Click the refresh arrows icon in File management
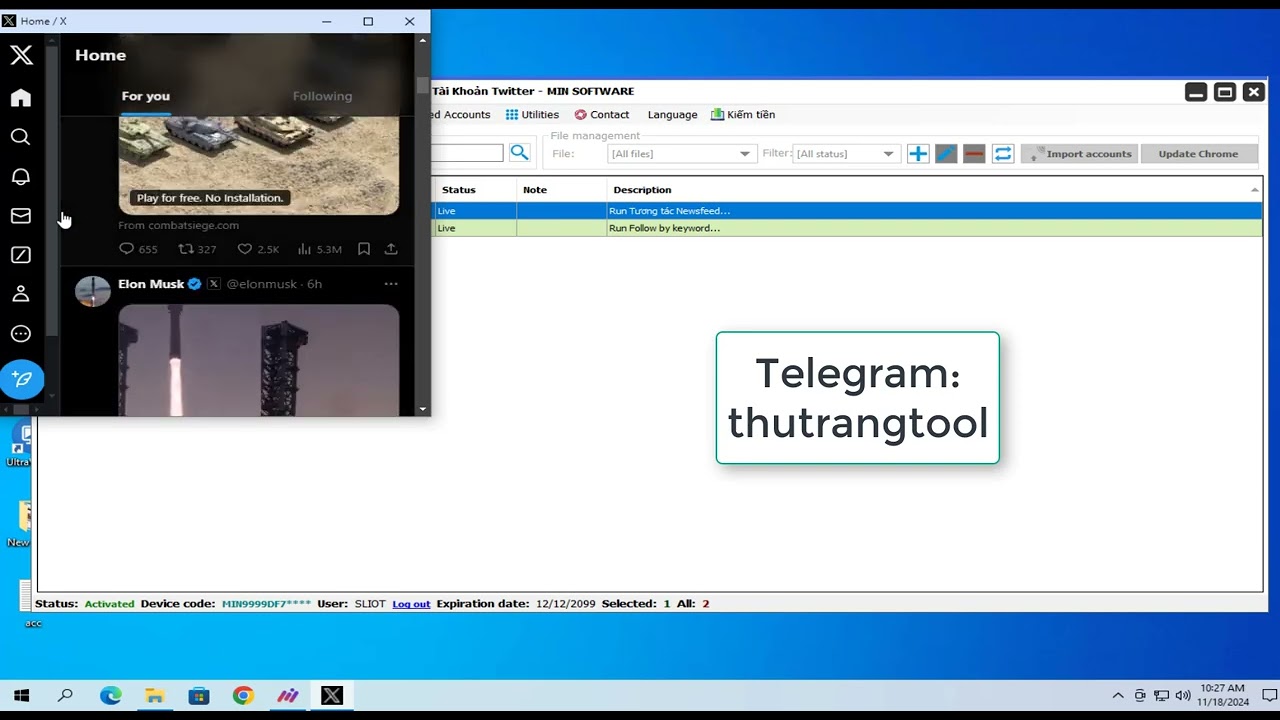 (x=1003, y=154)
